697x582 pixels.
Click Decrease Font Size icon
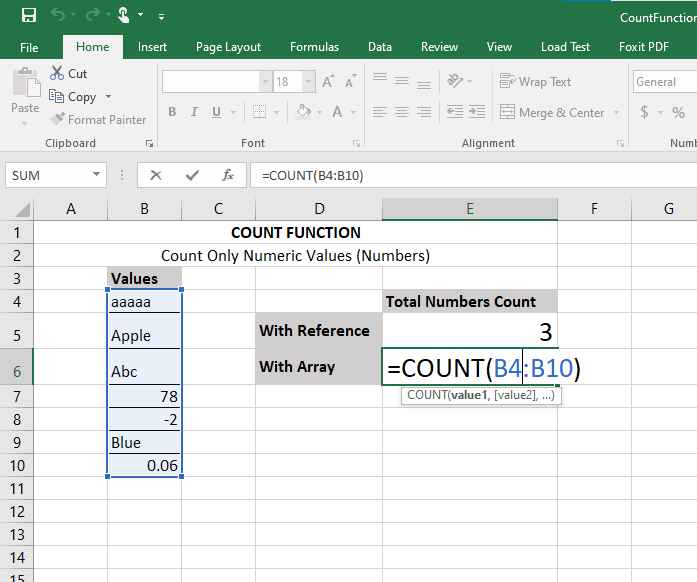coord(350,82)
